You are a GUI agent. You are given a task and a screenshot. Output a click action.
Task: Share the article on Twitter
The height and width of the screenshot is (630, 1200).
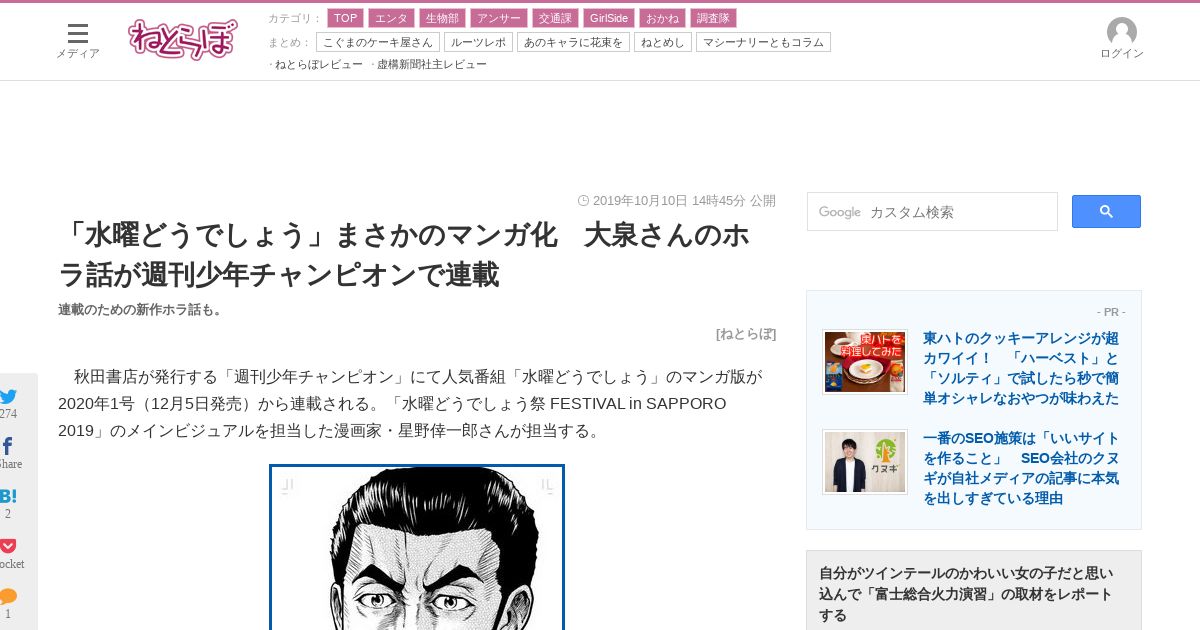point(8,396)
